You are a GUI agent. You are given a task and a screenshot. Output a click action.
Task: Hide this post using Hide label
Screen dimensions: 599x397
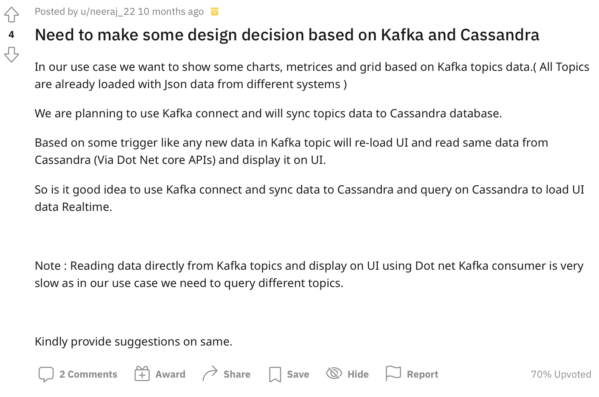[358, 374]
